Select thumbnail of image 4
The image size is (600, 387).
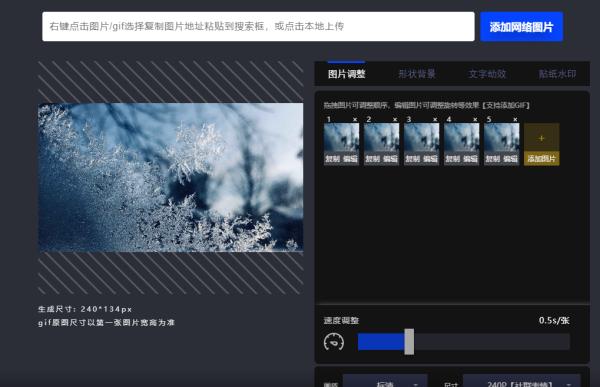point(461,137)
